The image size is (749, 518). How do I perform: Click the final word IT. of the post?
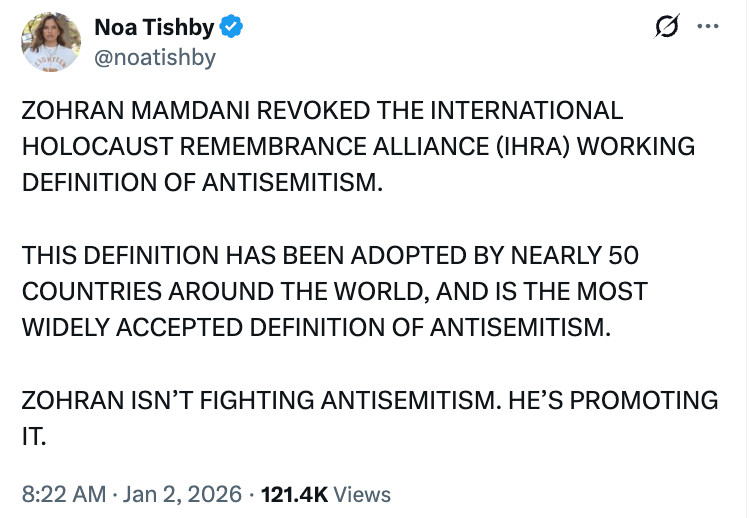pos(34,437)
